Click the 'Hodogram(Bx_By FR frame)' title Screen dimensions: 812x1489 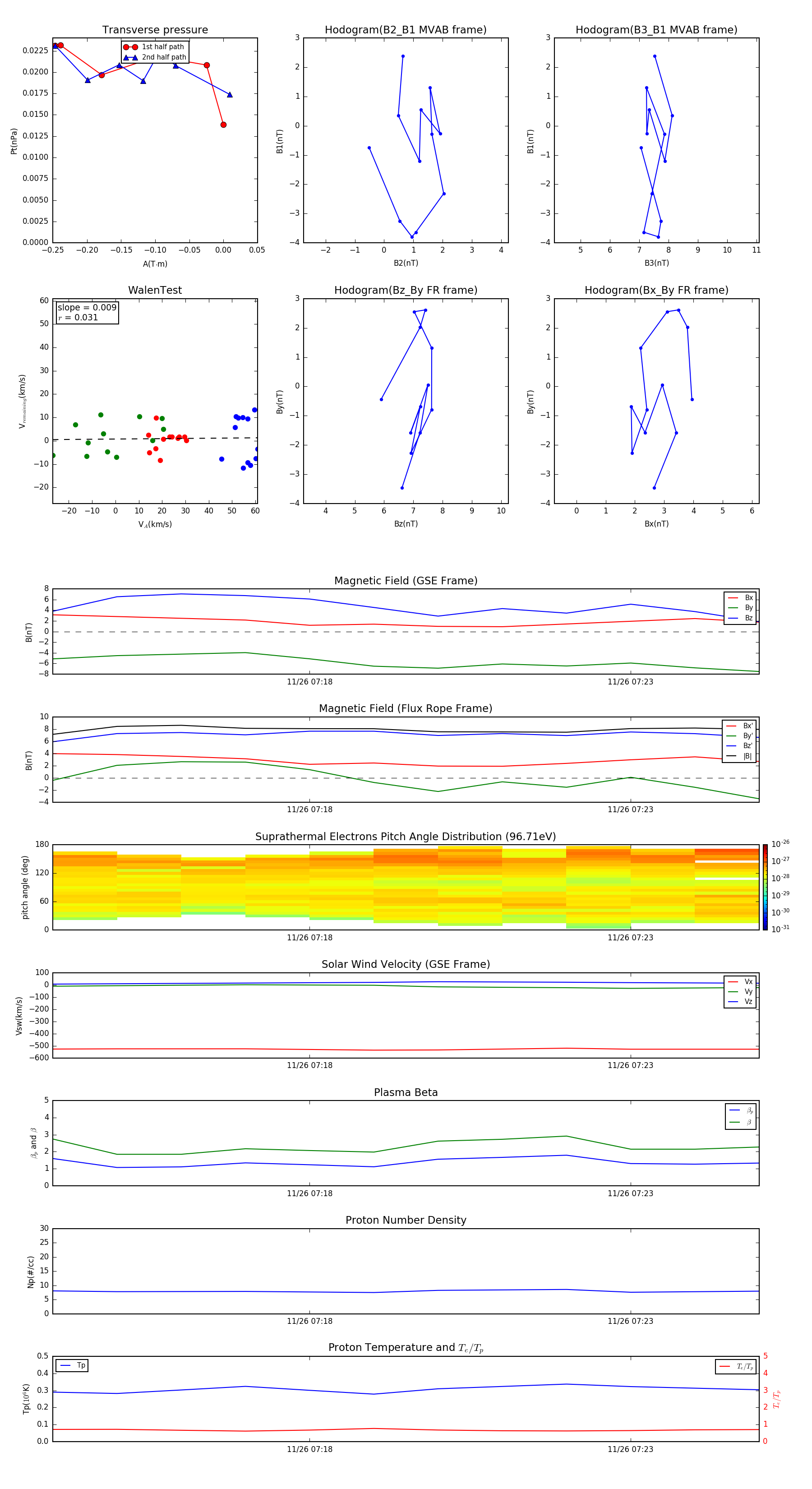656,290
